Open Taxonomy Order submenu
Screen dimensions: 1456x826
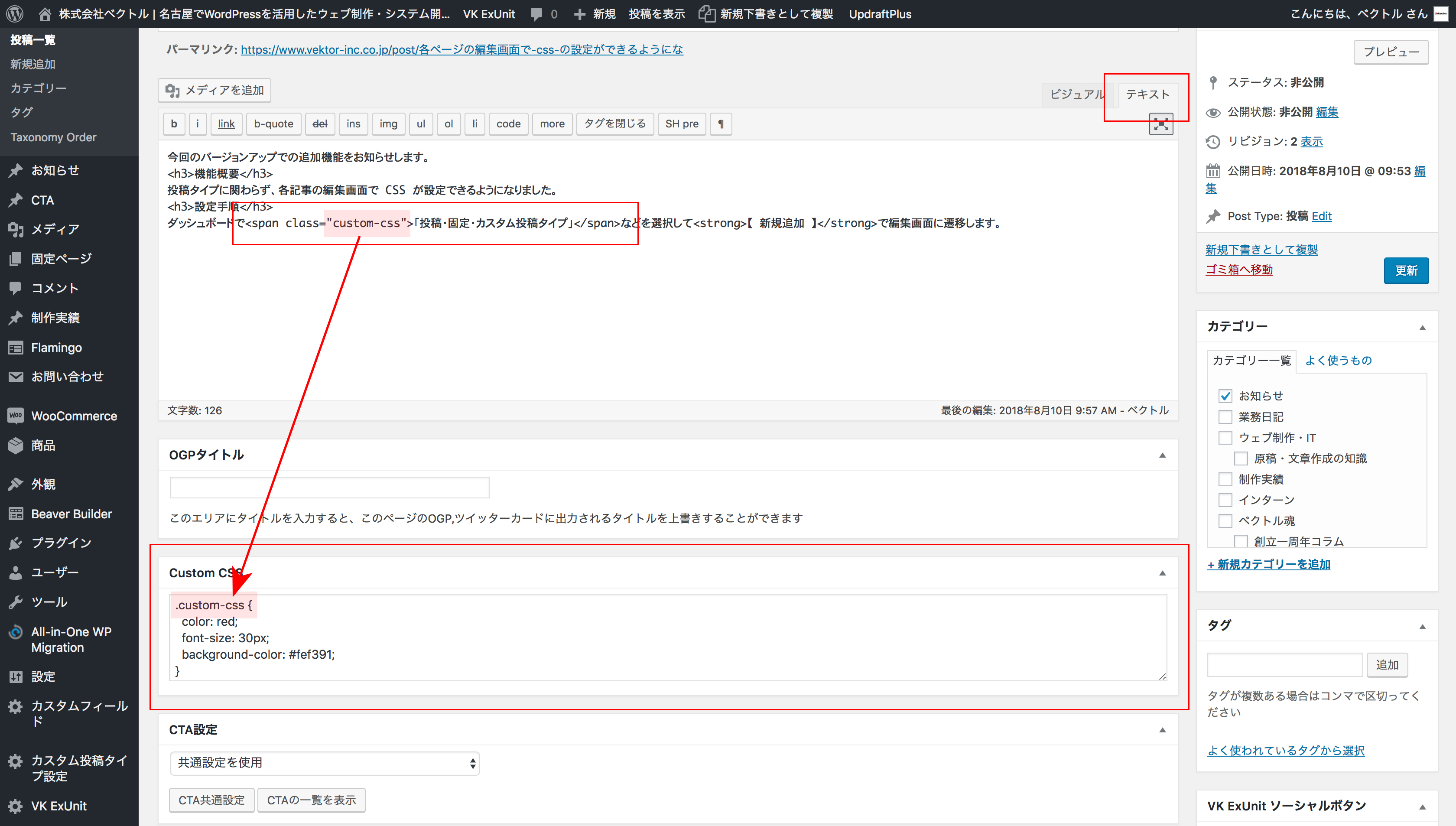click(x=53, y=137)
